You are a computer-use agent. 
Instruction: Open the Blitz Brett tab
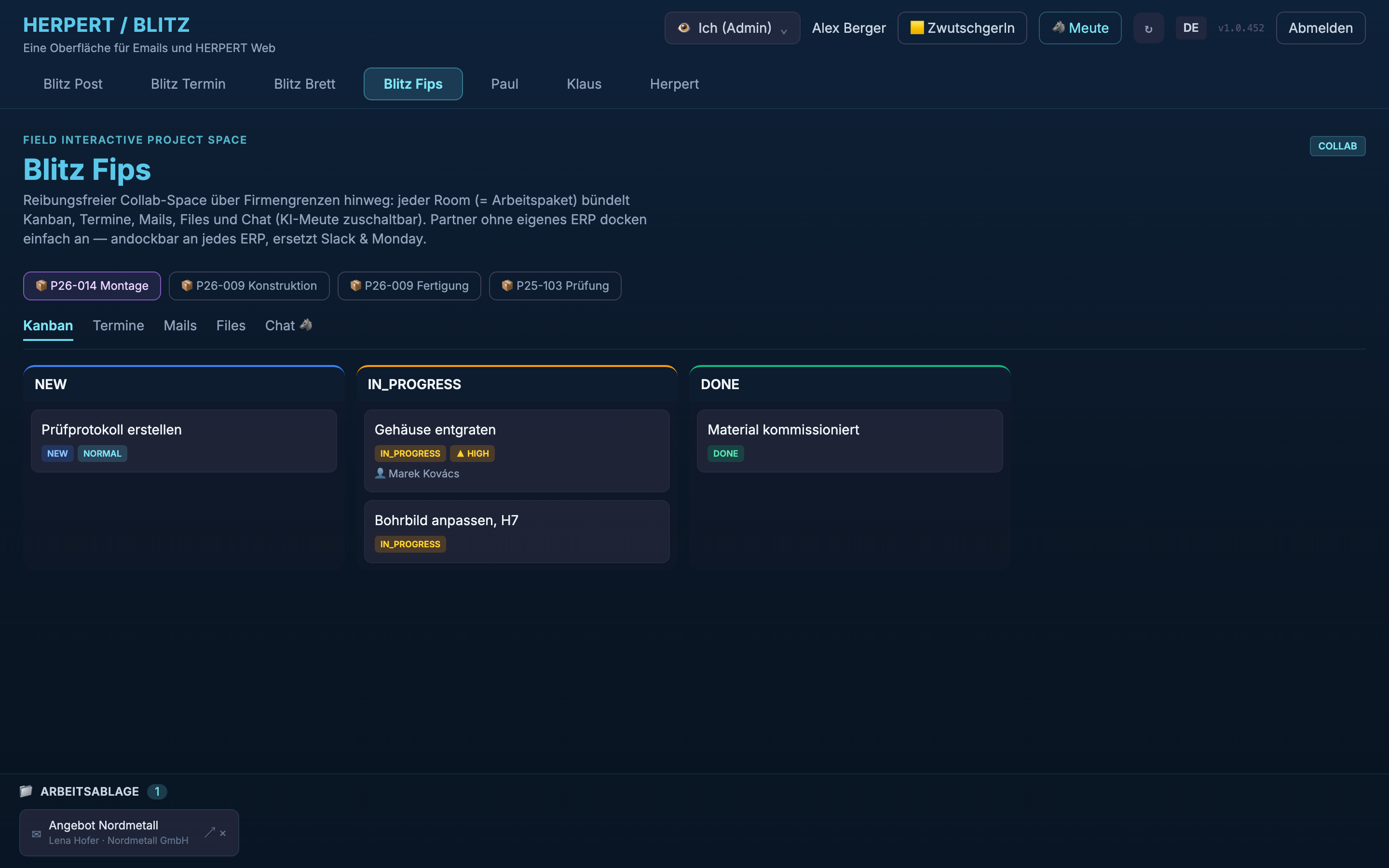[305, 84]
